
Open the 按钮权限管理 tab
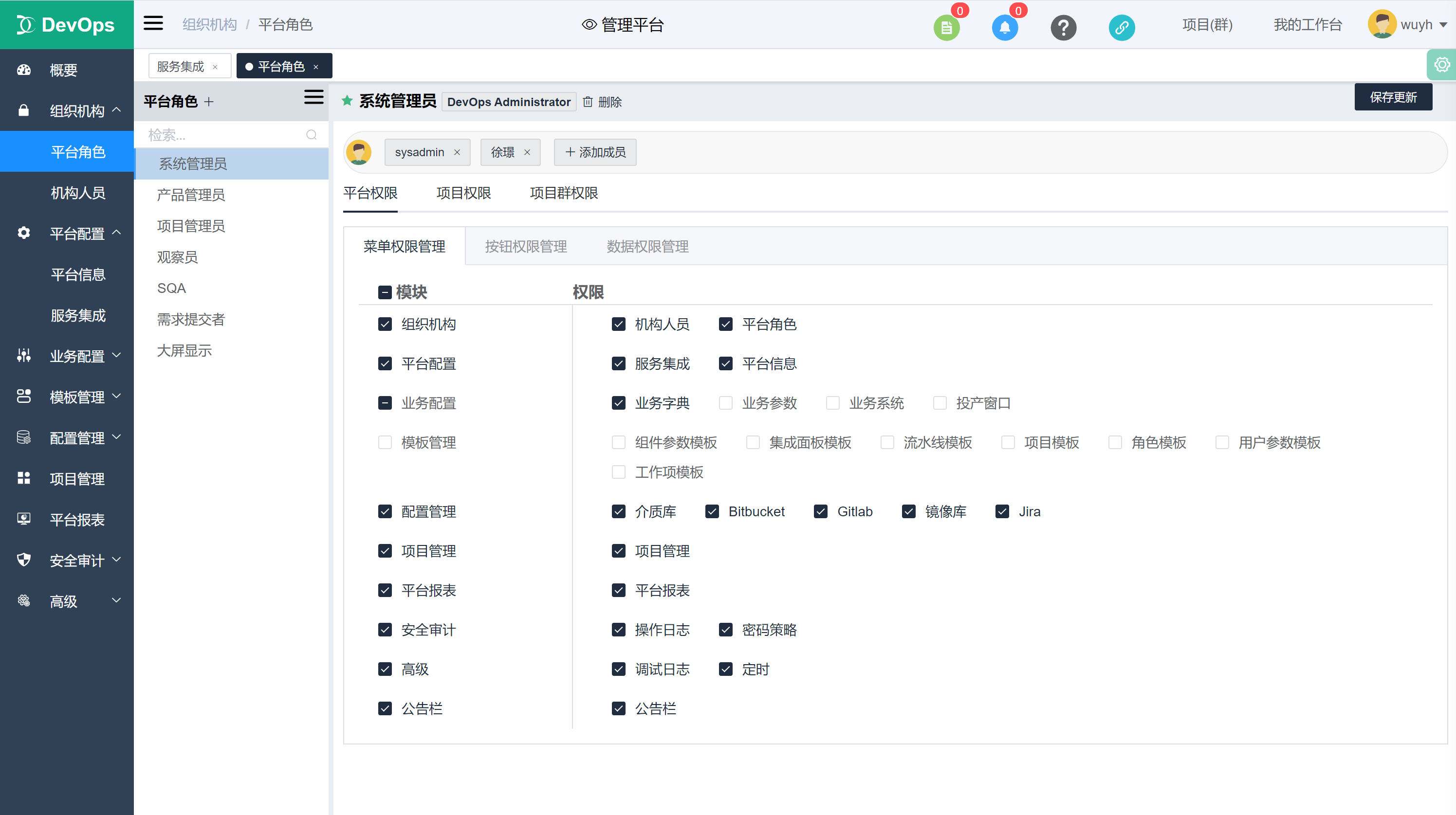coord(526,246)
